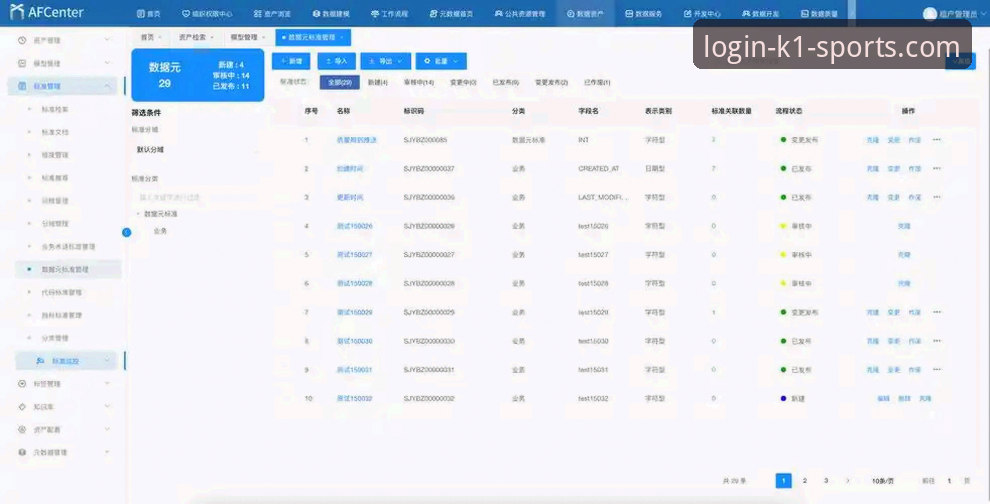Viewport: 990px width, 504px height.
Task: Click the 元数据管理 icon in sidebar
Action: (22, 452)
